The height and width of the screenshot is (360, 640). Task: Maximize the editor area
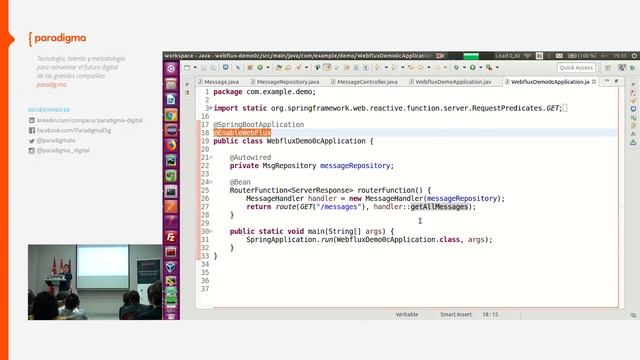click(x=617, y=81)
